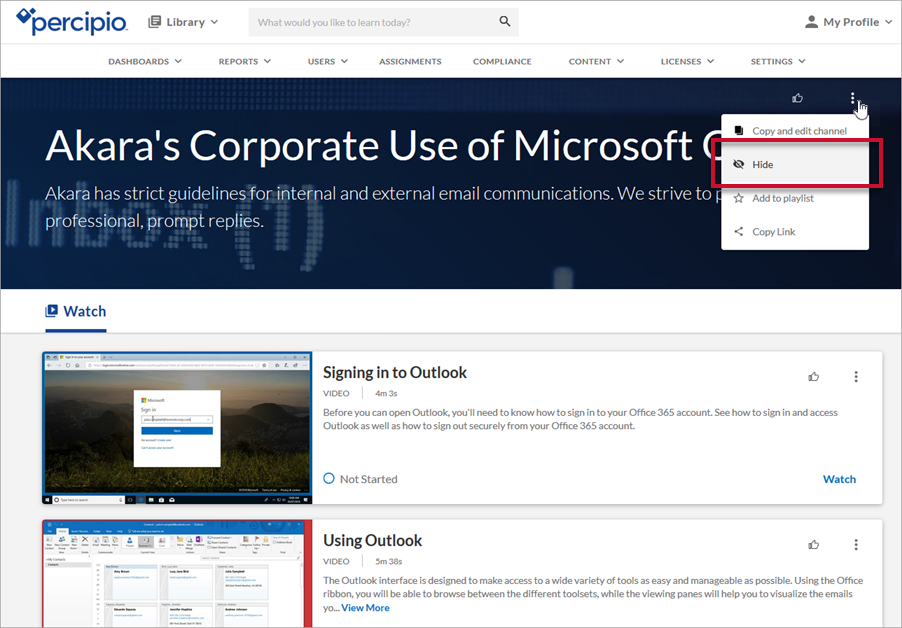The height and width of the screenshot is (628, 902).
Task: Click the search magnifier icon
Action: (x=504, y=22)
